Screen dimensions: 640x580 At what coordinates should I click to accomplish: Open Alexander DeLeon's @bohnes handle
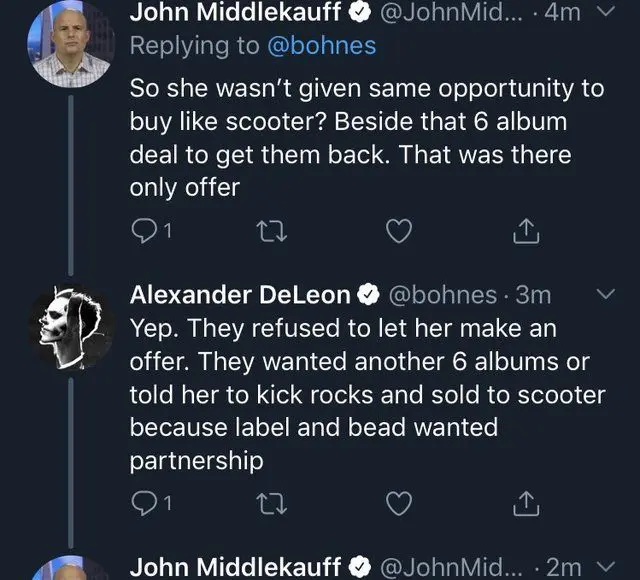coord(440,295)
